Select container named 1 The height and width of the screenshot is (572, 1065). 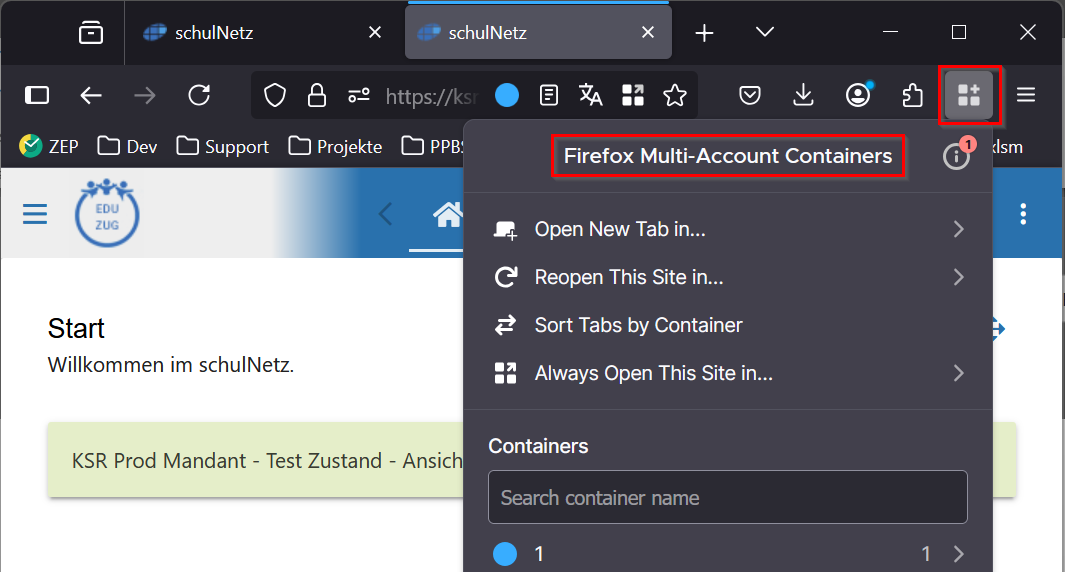click(x=728, y=554)
